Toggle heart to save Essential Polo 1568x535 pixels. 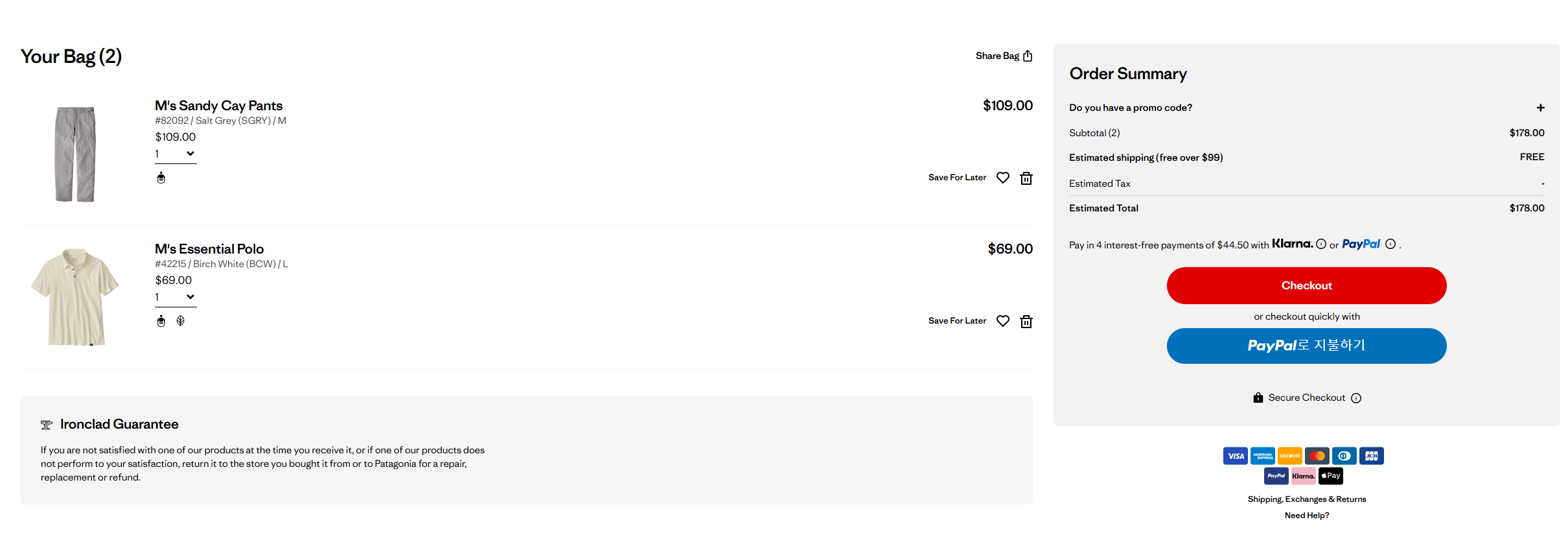click(1003, 321)
